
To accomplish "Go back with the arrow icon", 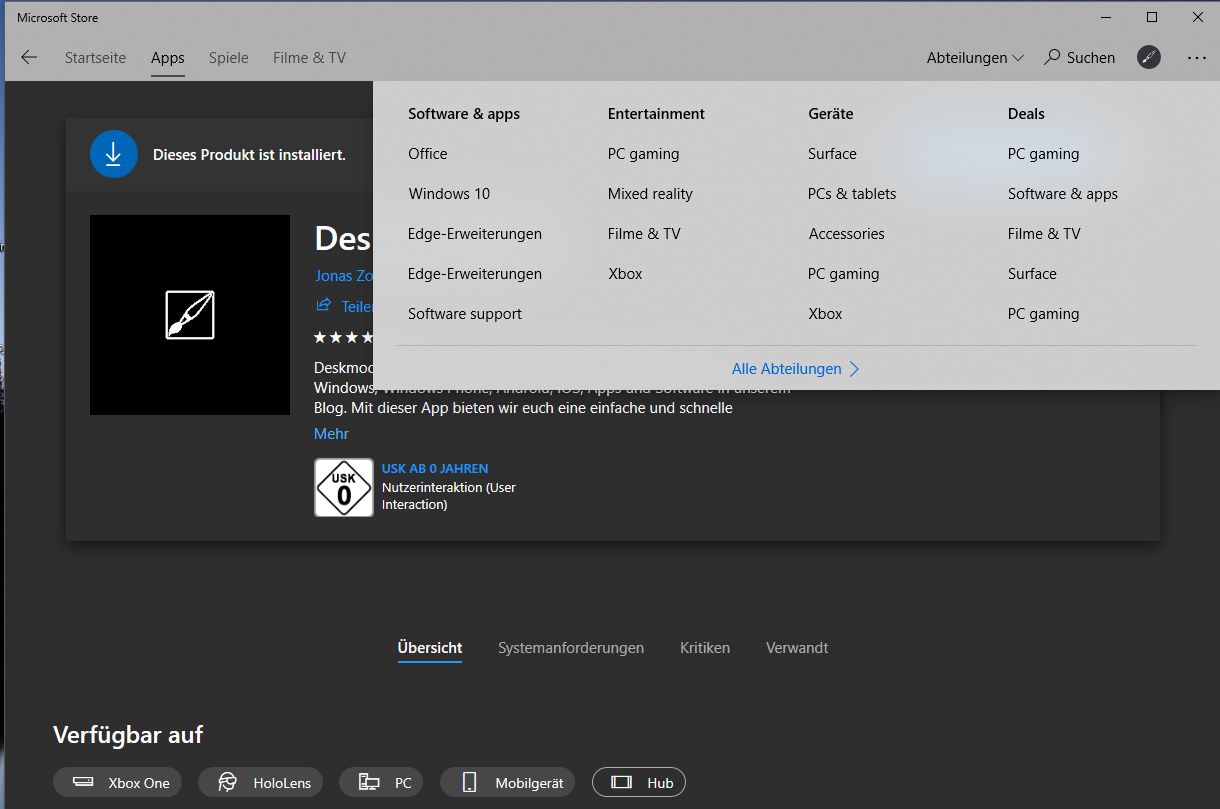I will [x=29, y=58].
